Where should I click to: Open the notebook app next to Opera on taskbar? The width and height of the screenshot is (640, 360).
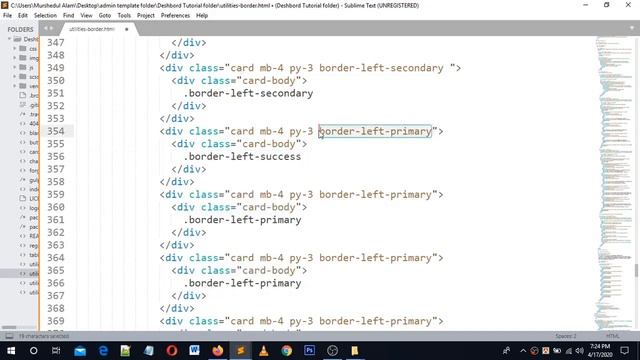(149, 351)
